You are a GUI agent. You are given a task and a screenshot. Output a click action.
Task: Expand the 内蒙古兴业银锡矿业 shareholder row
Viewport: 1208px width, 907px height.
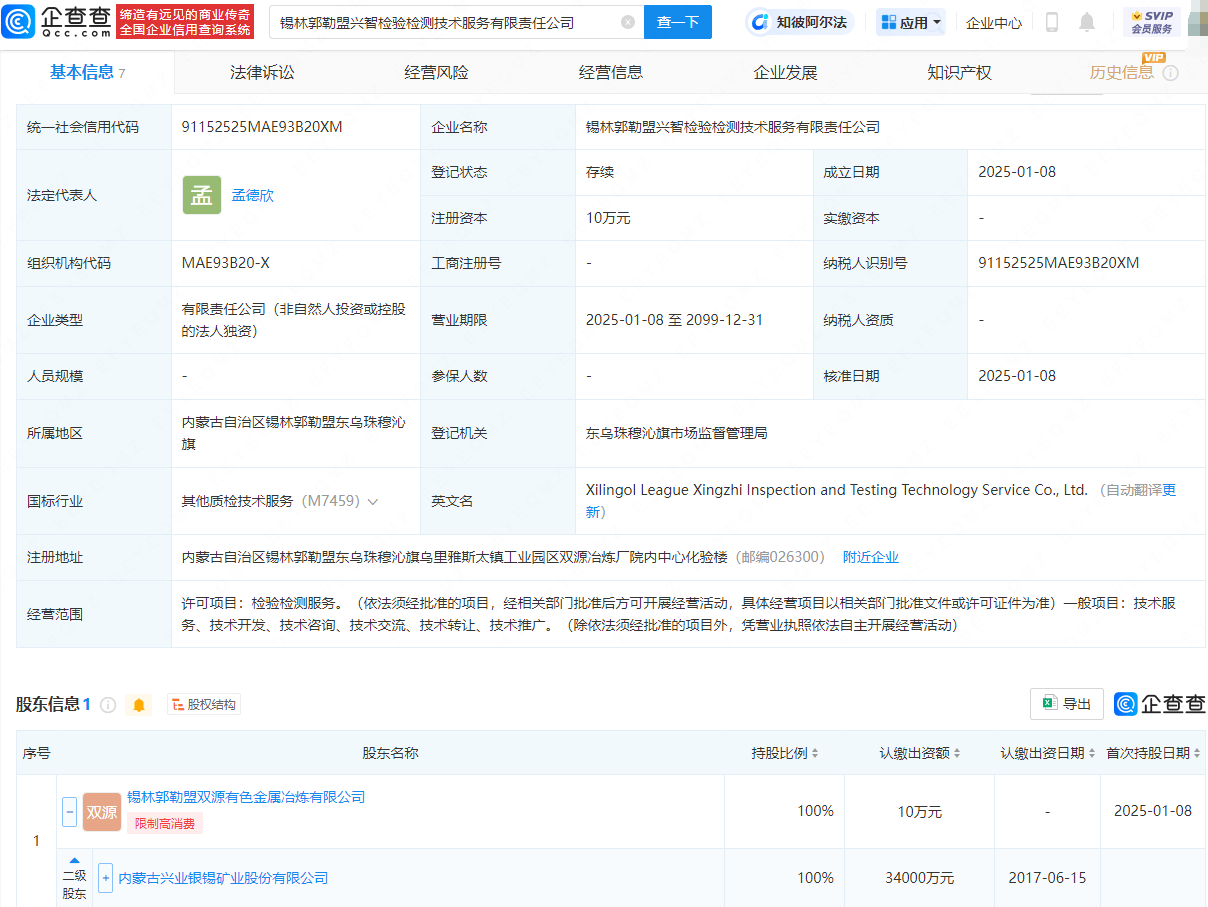click(105, 878)
